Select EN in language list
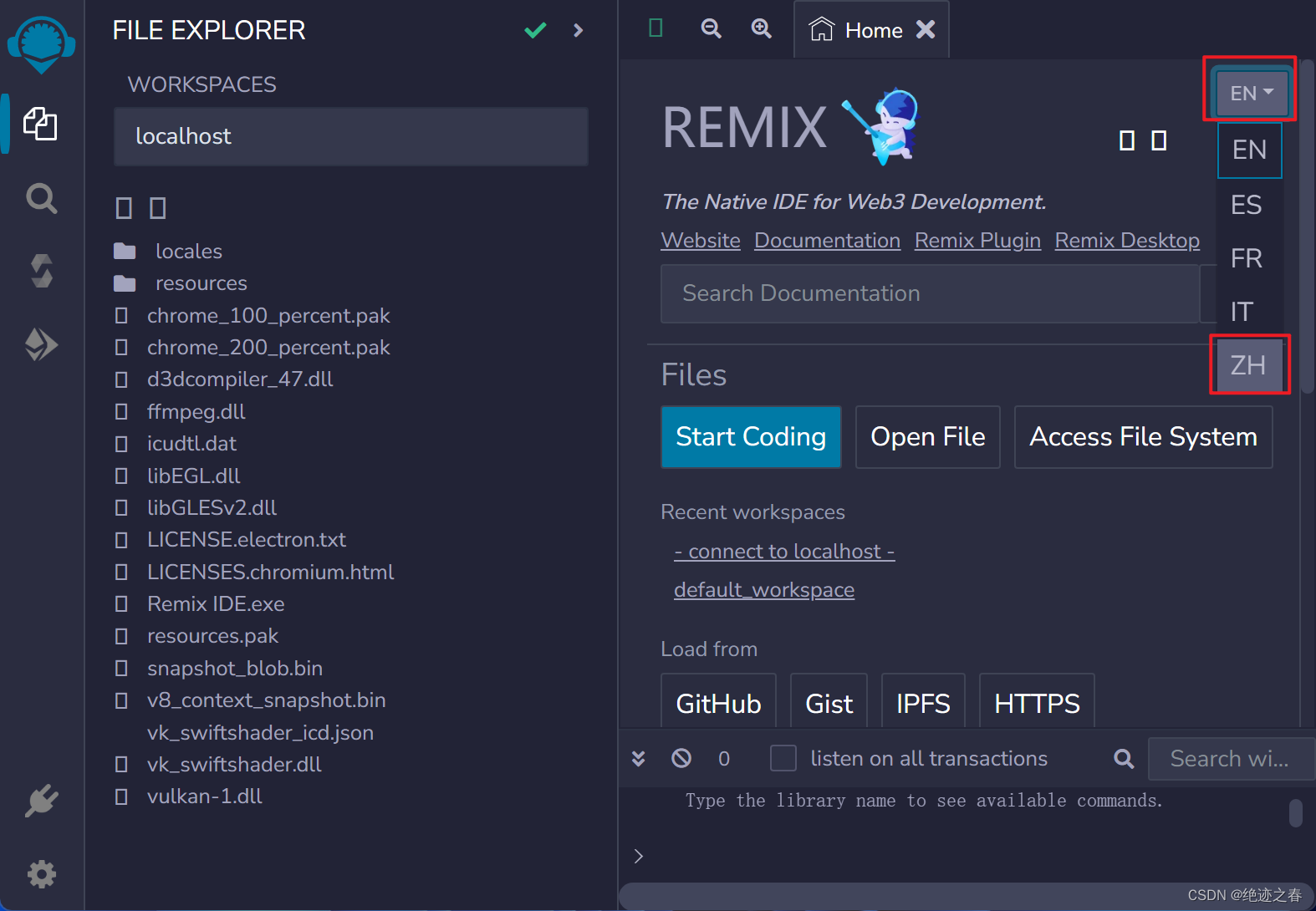This screenshot has width=1316, height=911. [1249, 150]
